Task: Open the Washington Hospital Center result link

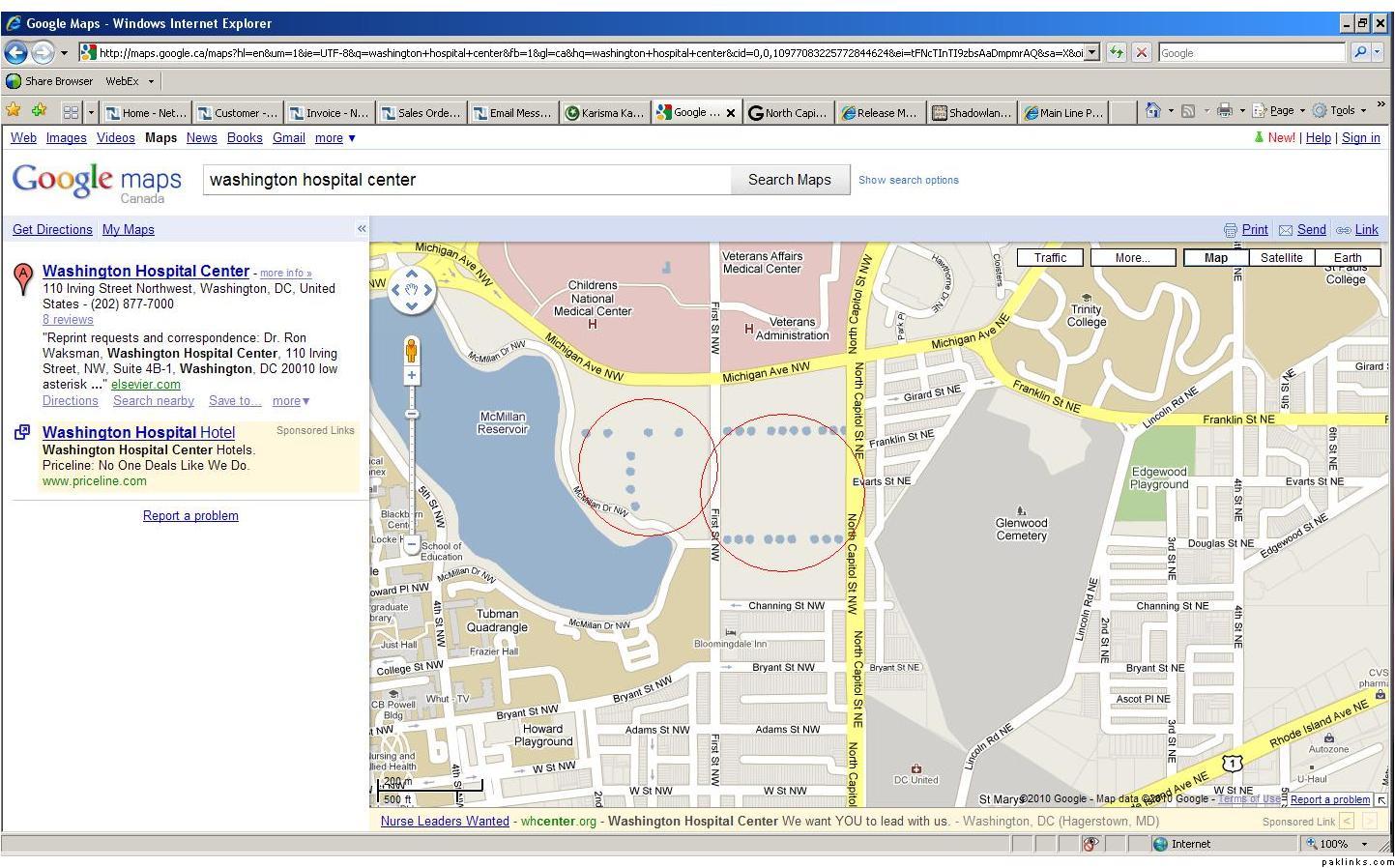Action: point(146,271)
